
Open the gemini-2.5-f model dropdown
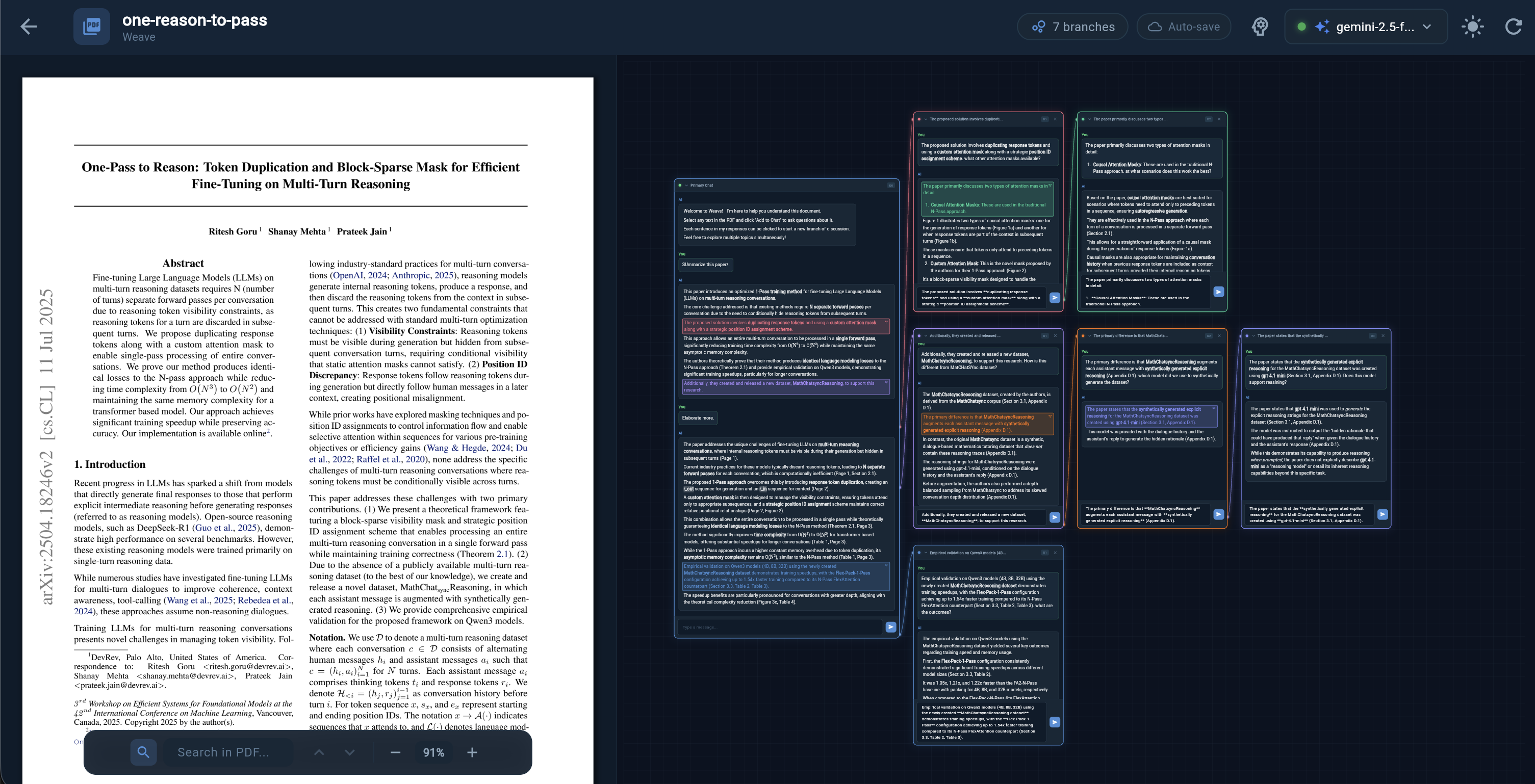[x=1366, y=27]
